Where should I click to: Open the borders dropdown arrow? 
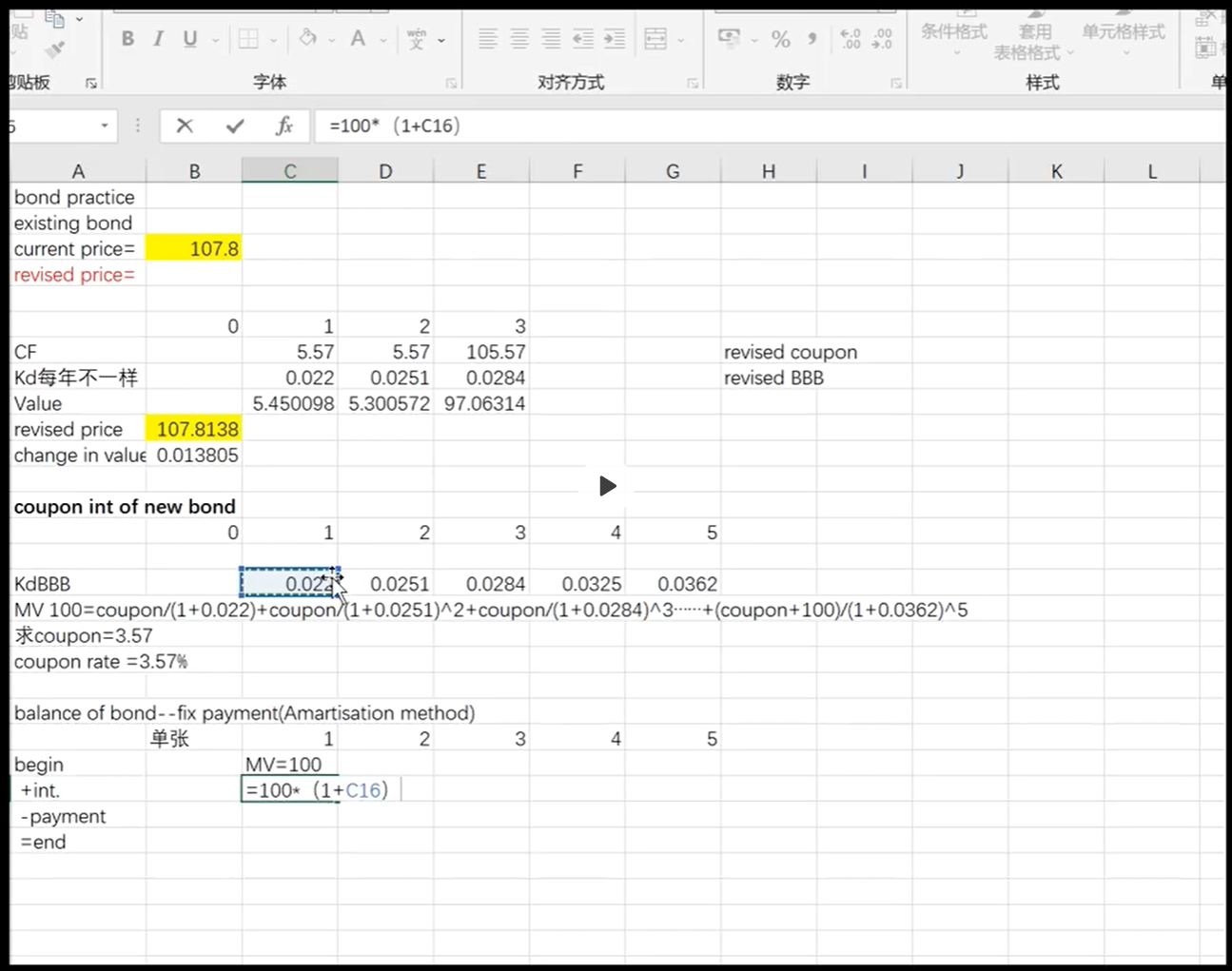[274, 40]
